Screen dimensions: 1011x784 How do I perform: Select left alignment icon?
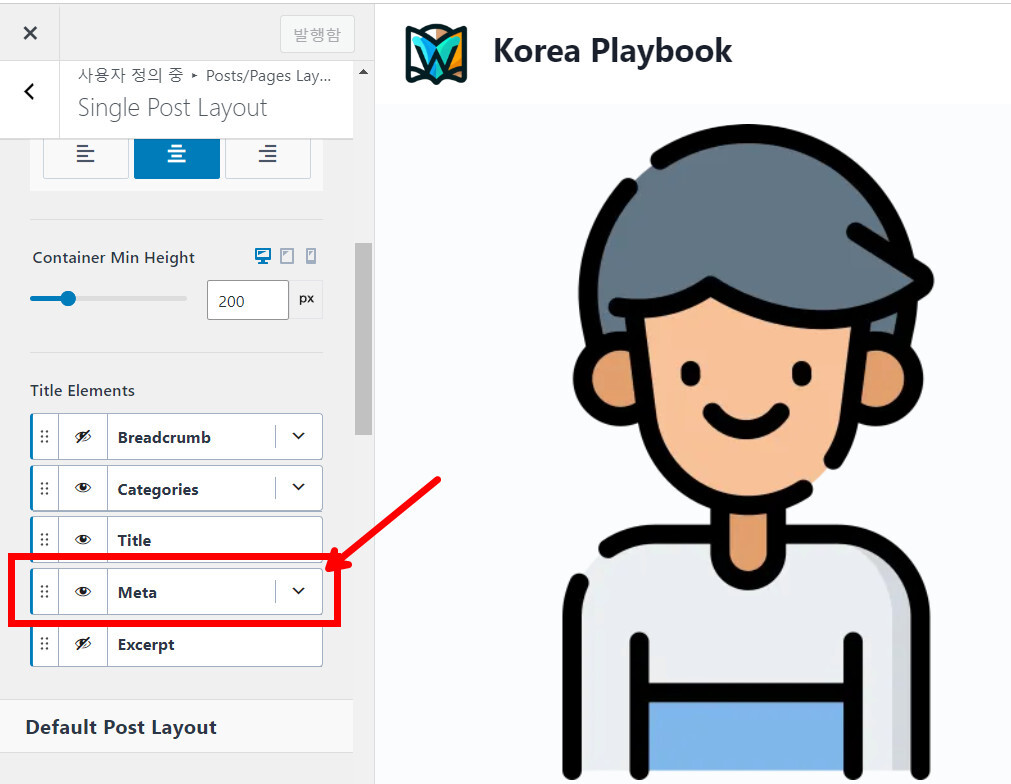coord(86,155)
